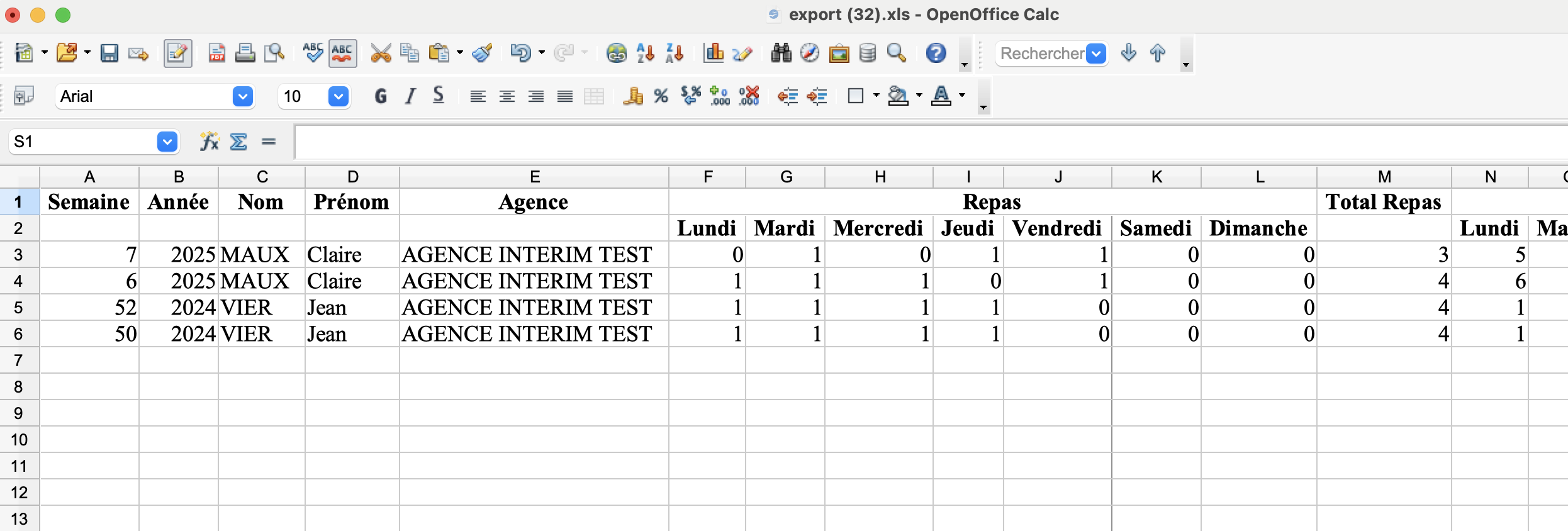Click Decrease Indent icon
Viewport: 1568px width, 531px height.
(x=787, y=96)
